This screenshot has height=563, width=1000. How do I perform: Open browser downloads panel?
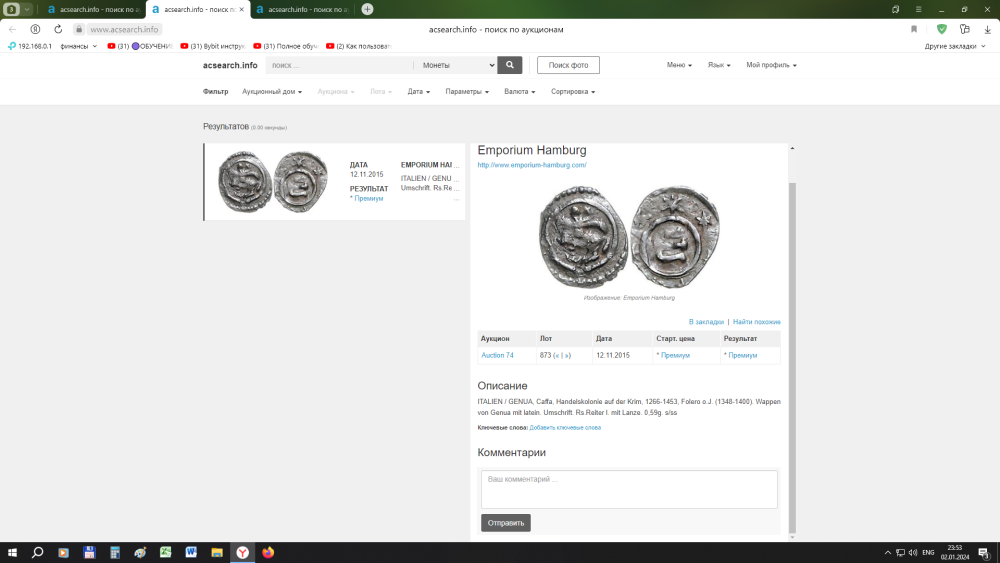click(x=987, y=29)
